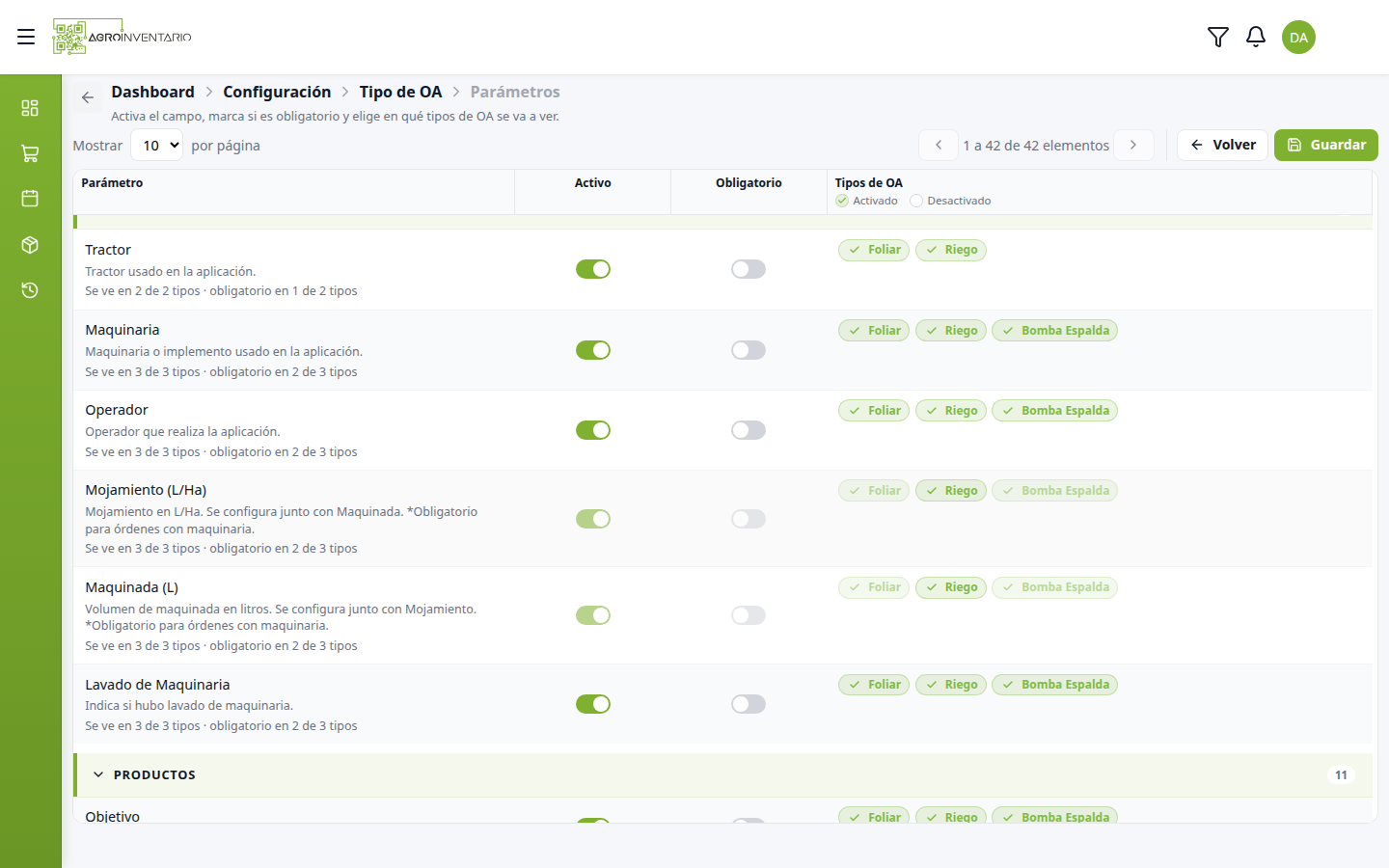Toggle Riego chip for Operador
Viewport: 1389px width, 868px height.
click(951, 411)
